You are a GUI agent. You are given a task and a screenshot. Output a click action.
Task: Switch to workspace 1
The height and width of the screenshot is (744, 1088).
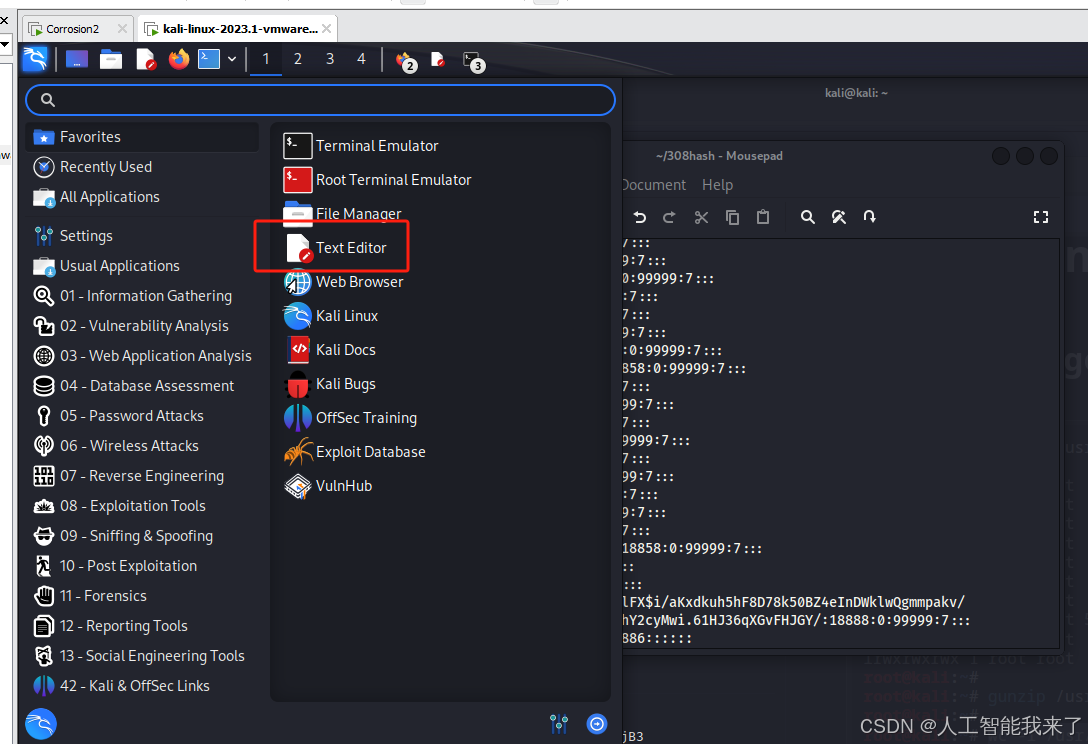point(266,60)
